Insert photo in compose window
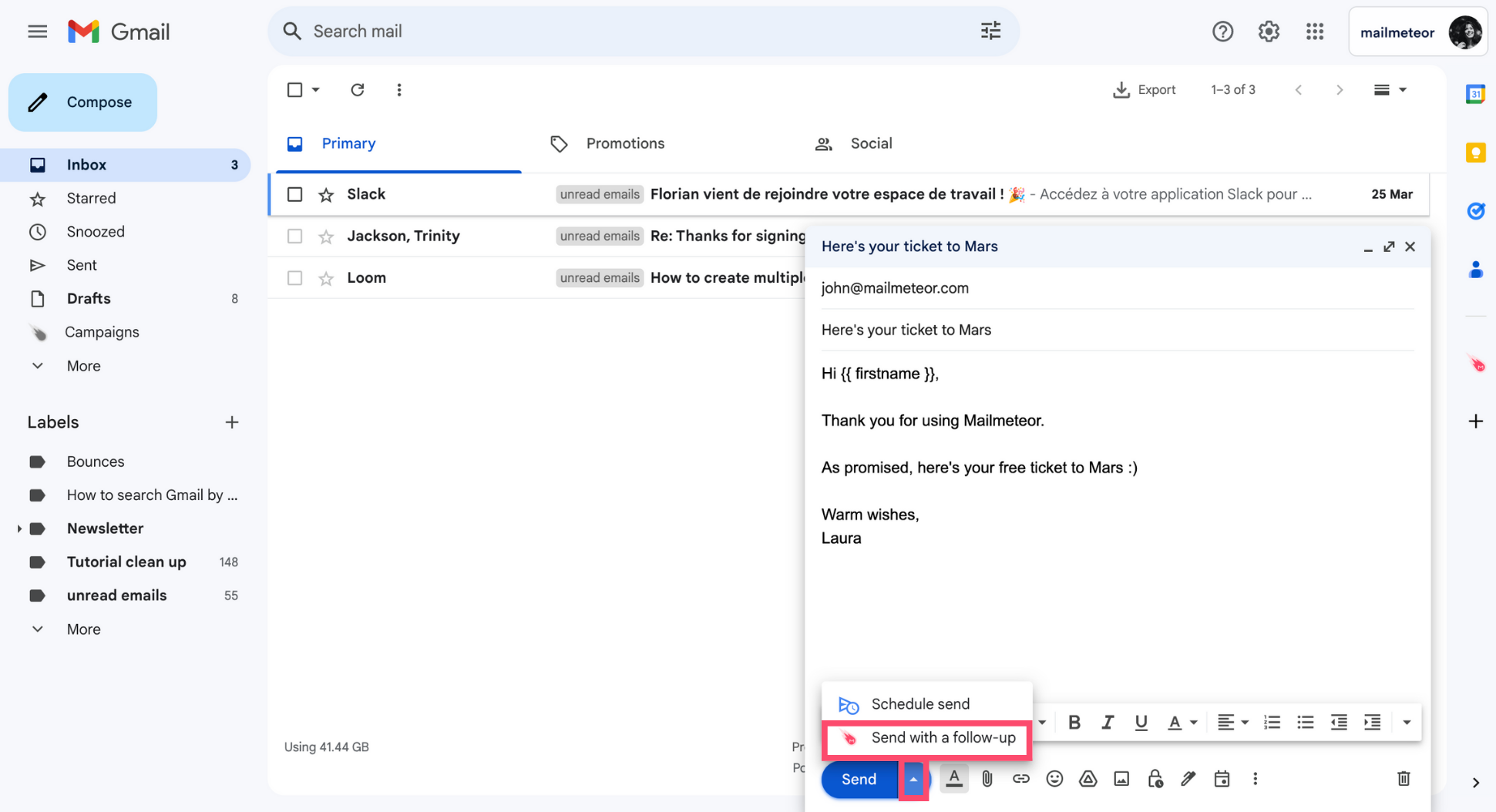 click(1121, 779)
